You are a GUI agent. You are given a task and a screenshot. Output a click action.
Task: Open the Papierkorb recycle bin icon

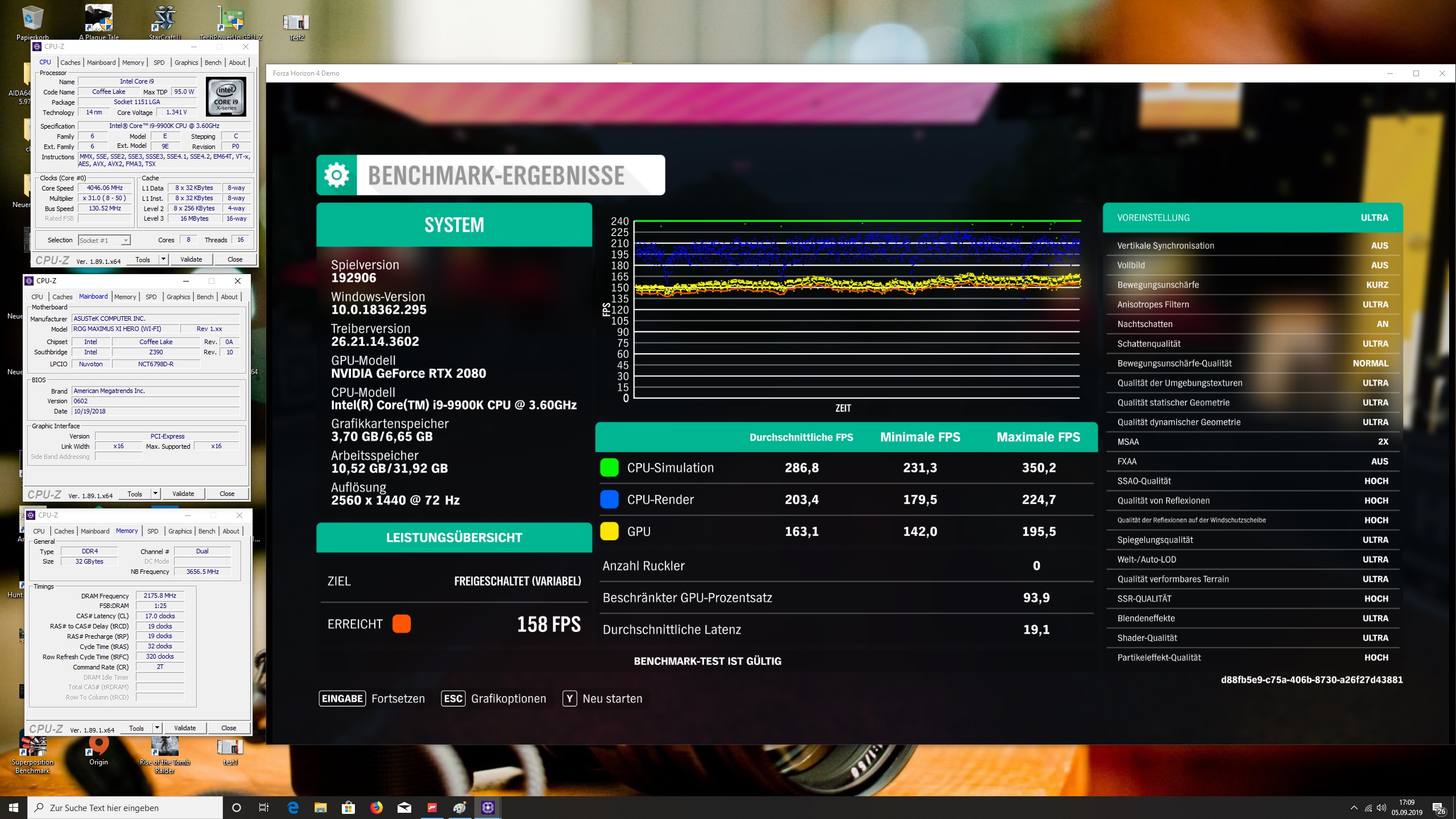[32, 20]
